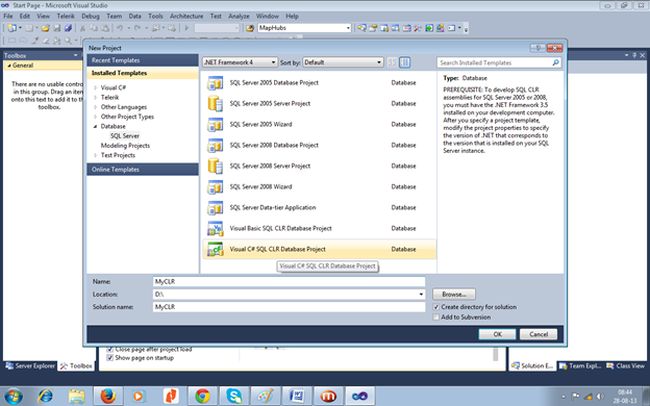Image resolution: width=650 pixels, height=406 pixels.
Task: Click the Browse... button
Action: 454,294
